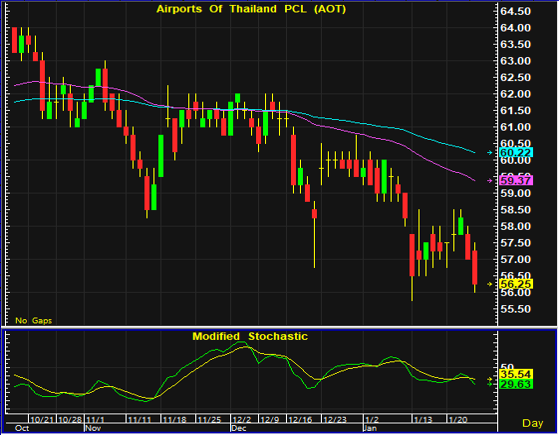The image size is (559, 435).
Task: Click the 57.00 price axis label
Action: coord(515,259)
